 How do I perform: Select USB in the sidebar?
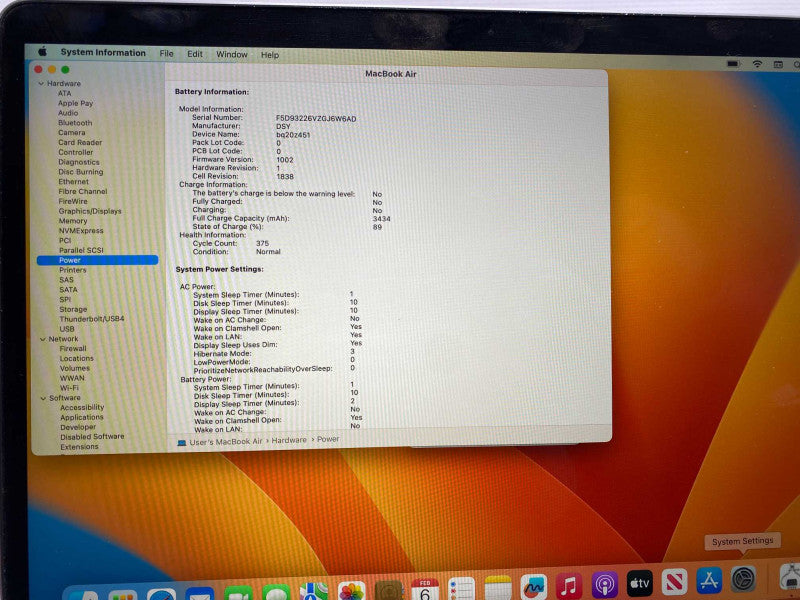67,329
